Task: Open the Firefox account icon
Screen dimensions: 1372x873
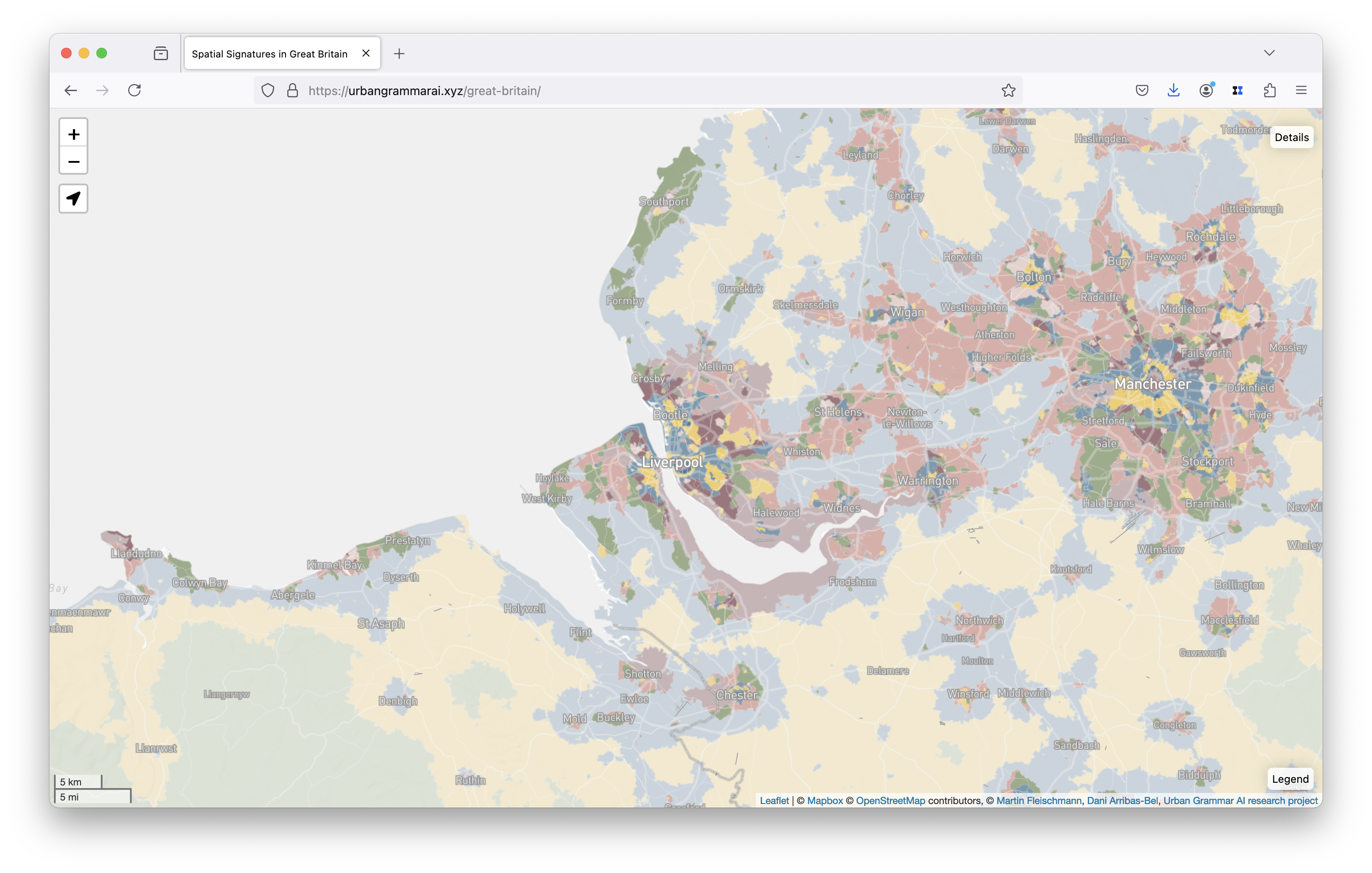Action: point(1206,91)
